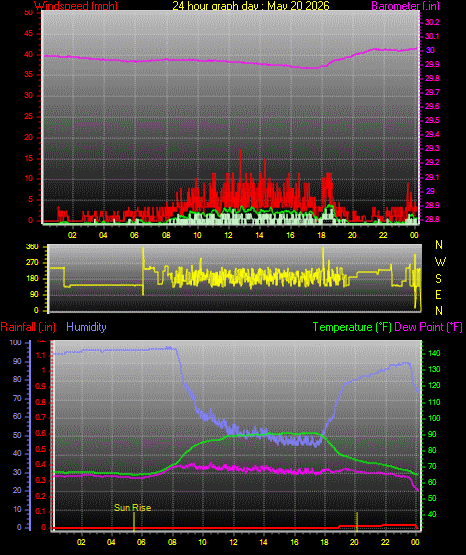Click hour 18 on the wind graph axis

click(322, 235)
